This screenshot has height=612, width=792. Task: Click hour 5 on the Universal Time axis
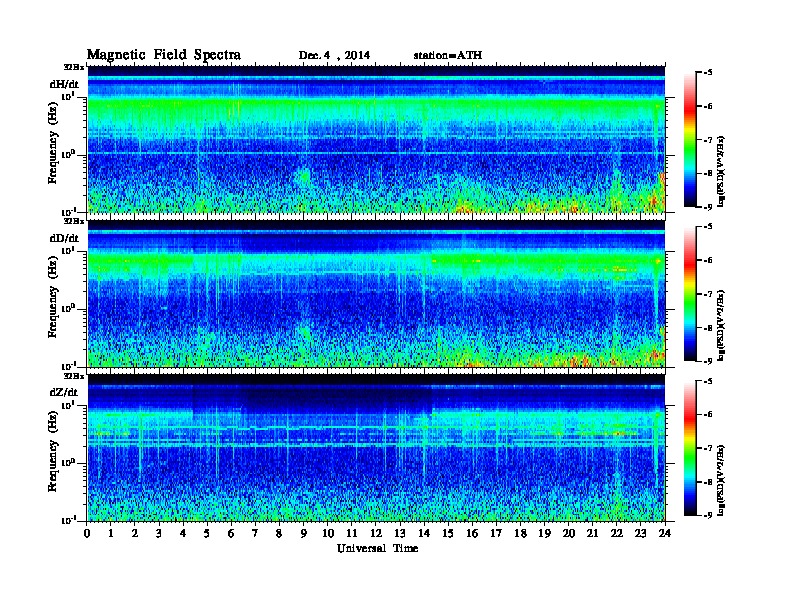[x=207, y=533]
